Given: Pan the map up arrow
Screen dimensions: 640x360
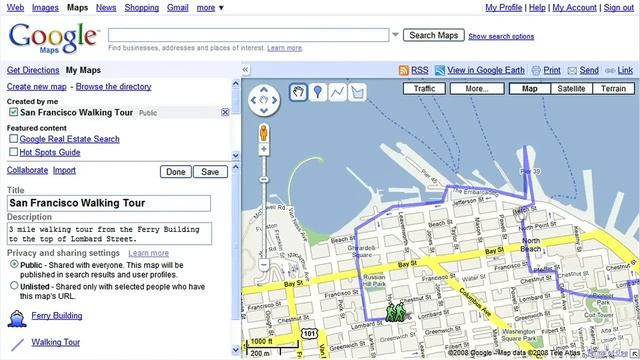Looking at the screenshot, I should click(264, 89).
